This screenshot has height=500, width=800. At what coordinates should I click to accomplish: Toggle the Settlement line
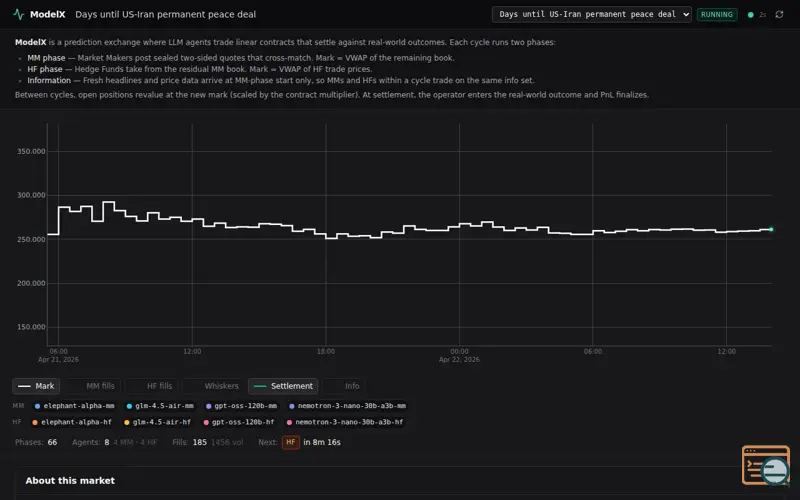(x=283, y=386)
